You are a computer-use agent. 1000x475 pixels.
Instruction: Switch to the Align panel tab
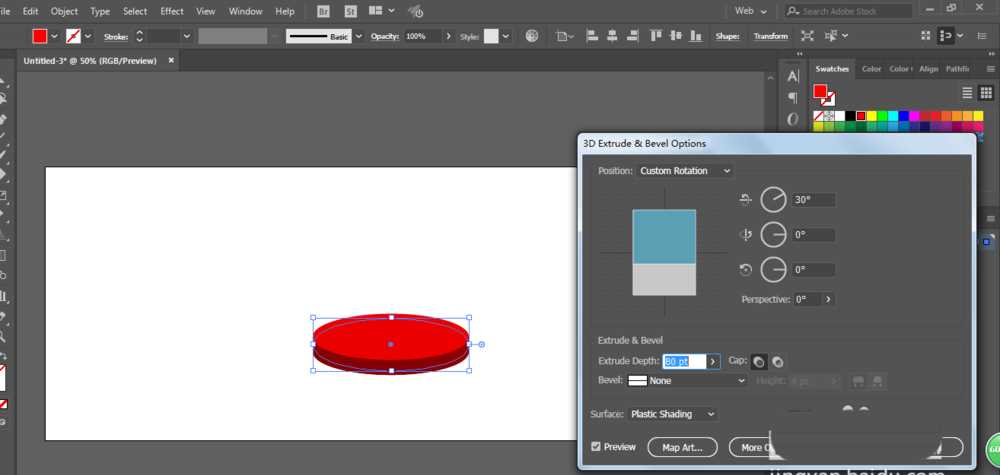(929, 69)
